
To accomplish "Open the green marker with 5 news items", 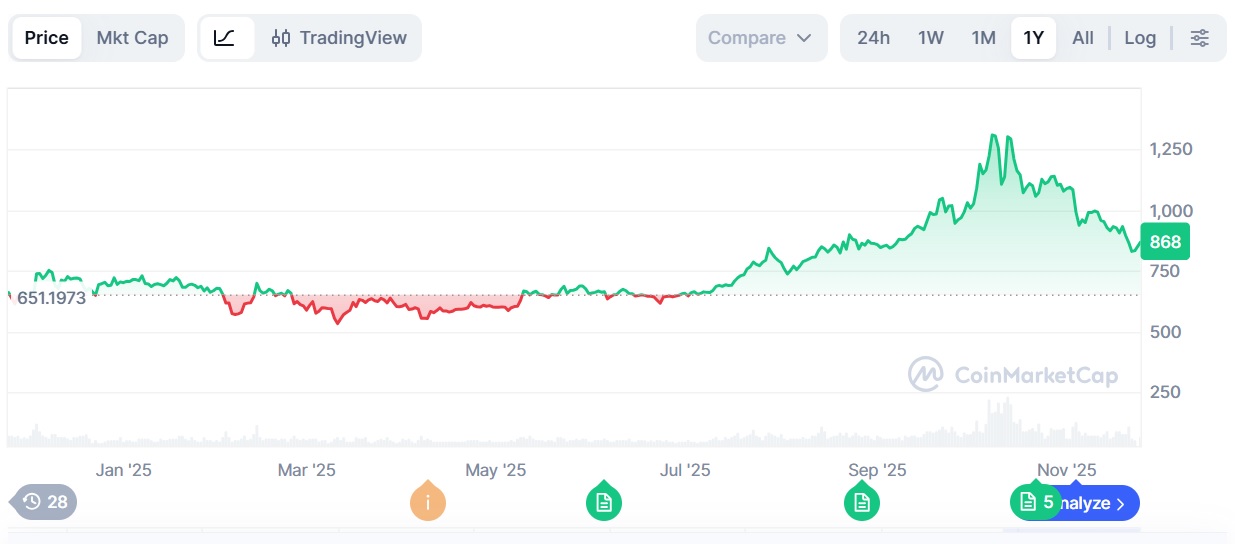I will click(x=1036, y=502).
